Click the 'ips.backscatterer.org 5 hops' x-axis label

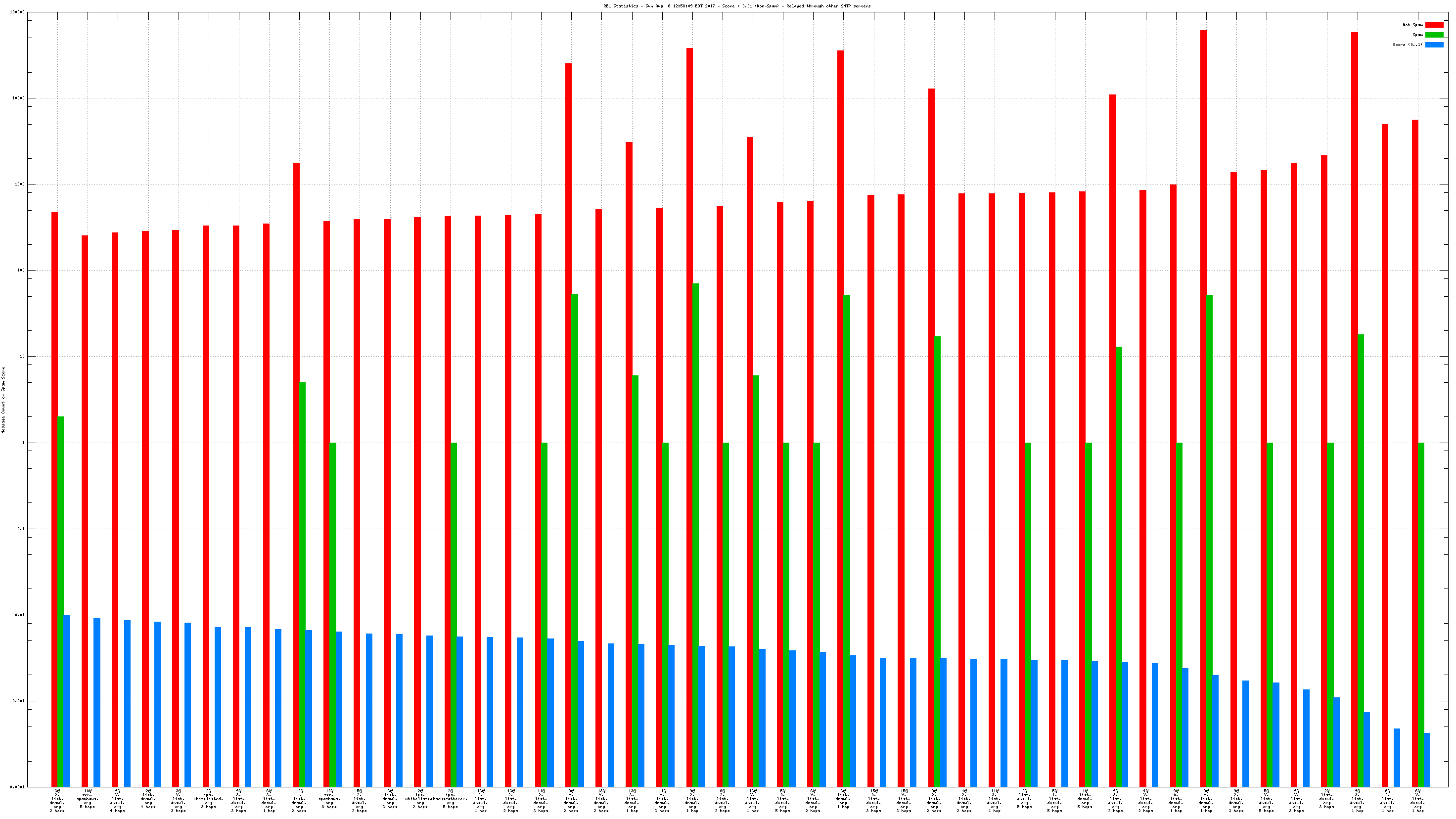451,800
